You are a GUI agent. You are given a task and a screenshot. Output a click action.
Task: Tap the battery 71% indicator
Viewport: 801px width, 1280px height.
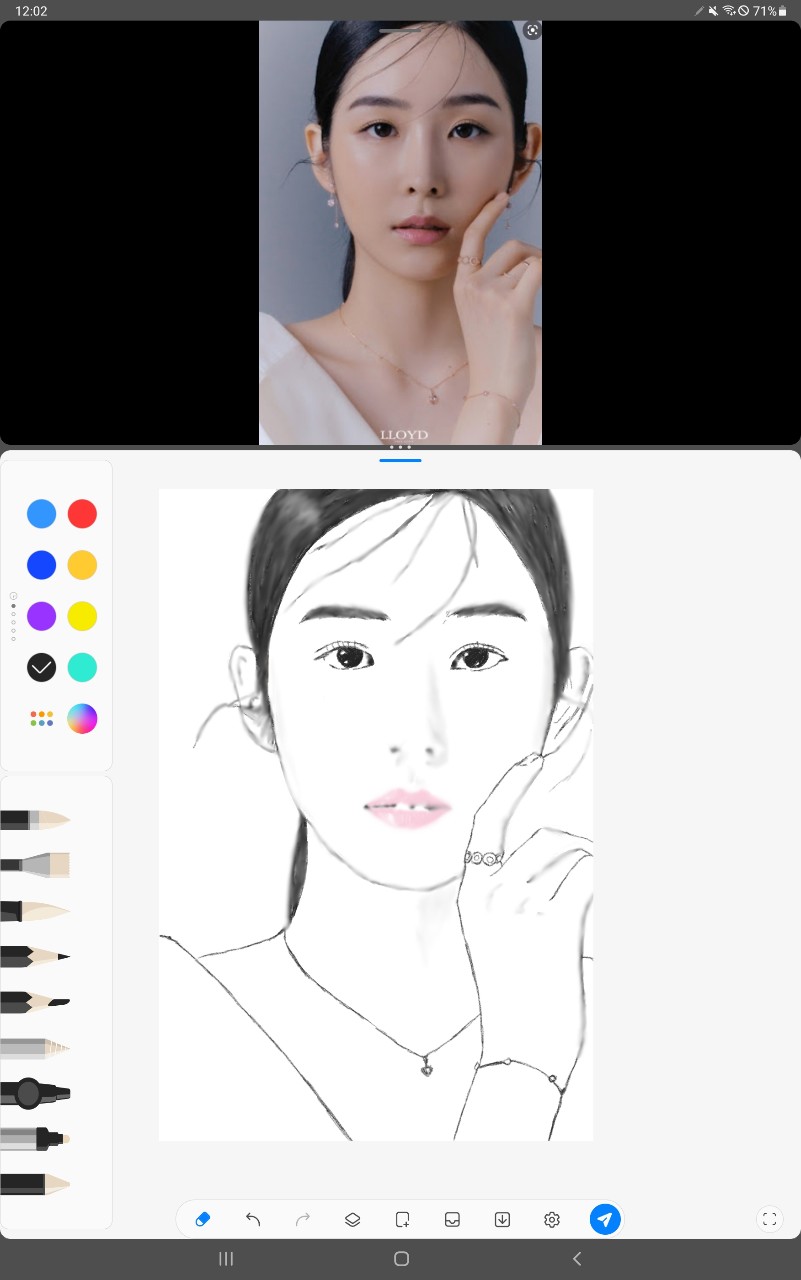click(770, 11)
